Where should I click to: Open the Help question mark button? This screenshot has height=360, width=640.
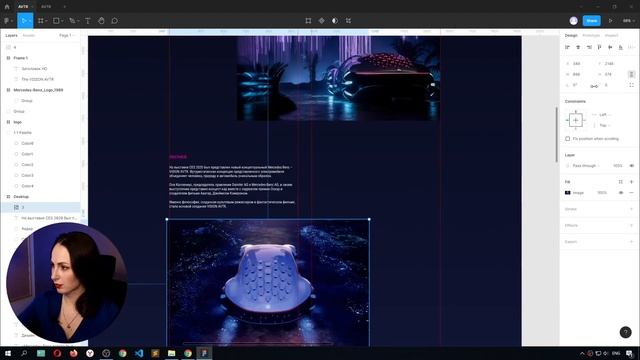coord(625,332)
